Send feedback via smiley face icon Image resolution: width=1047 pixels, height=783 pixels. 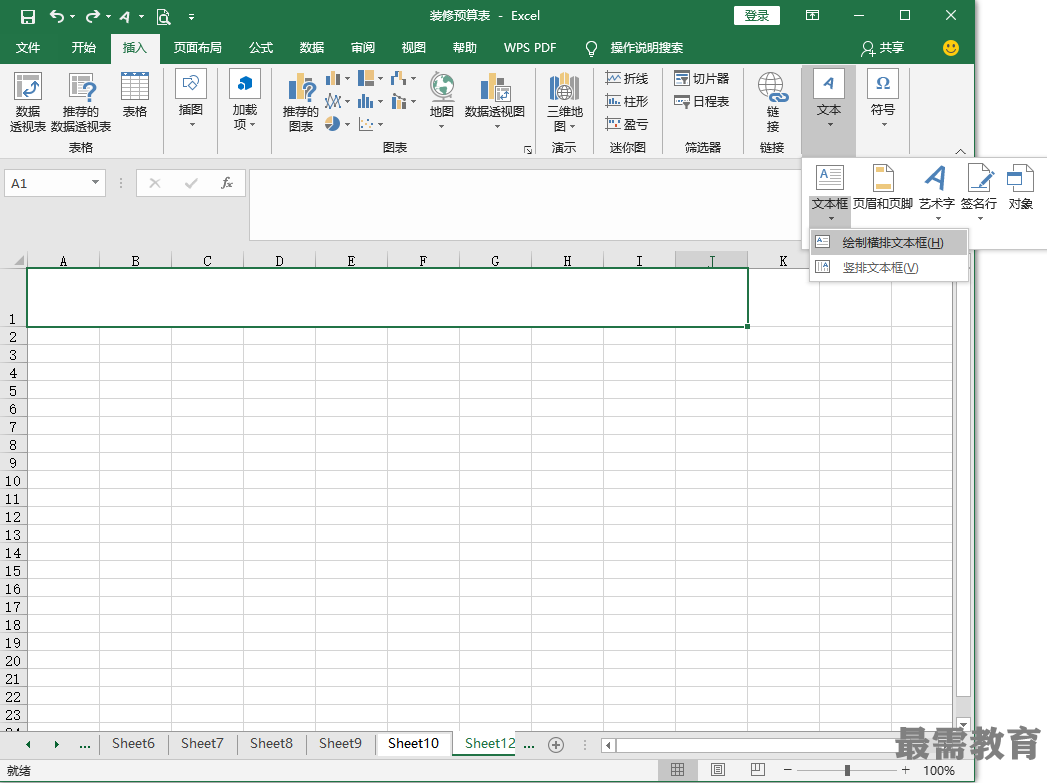point(951,48)
